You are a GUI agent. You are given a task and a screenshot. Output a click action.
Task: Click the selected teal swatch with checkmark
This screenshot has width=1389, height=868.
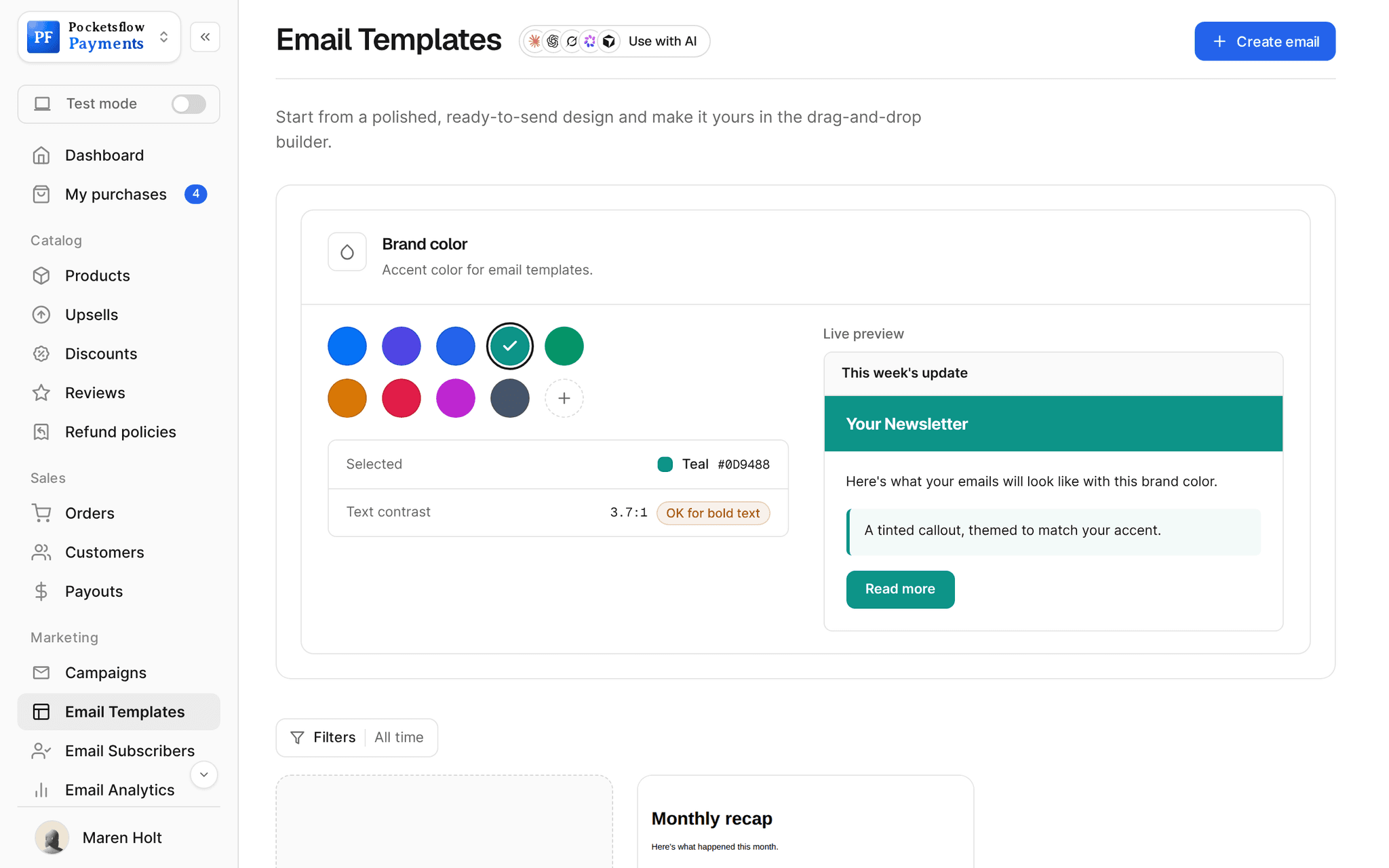(x=510, y=346)
